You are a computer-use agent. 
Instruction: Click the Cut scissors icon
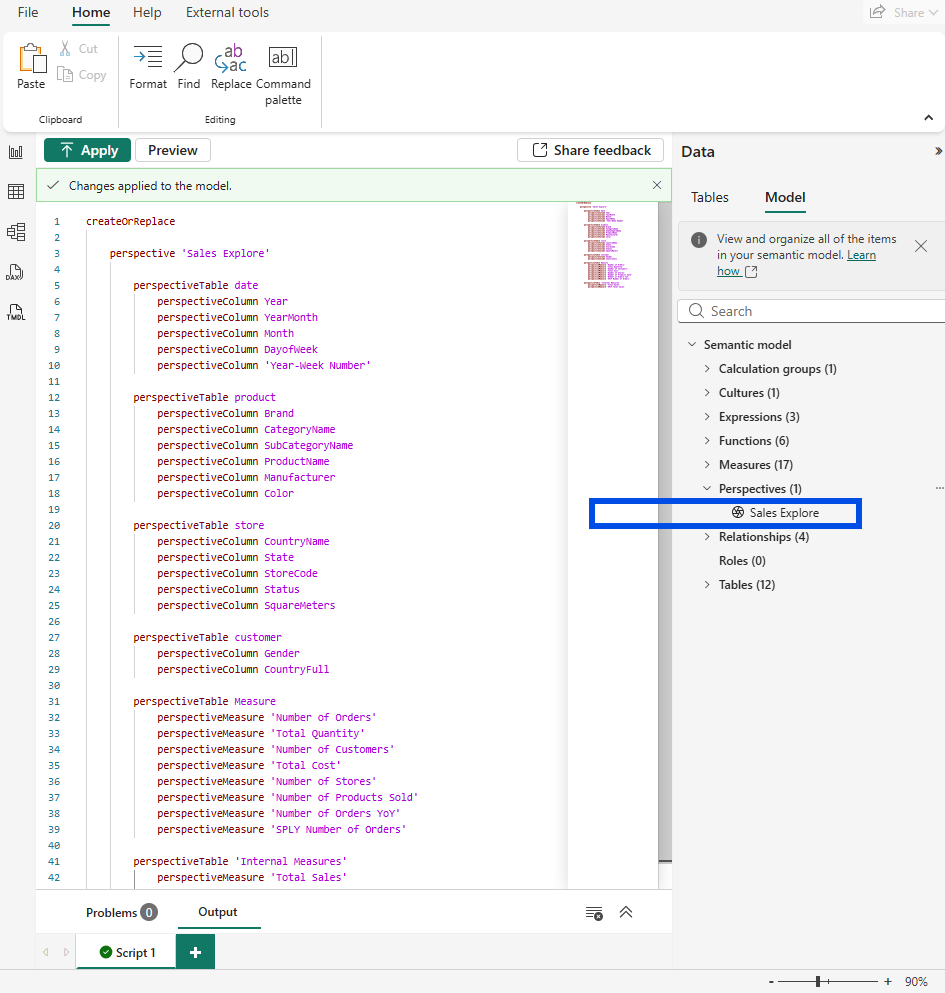65,48
